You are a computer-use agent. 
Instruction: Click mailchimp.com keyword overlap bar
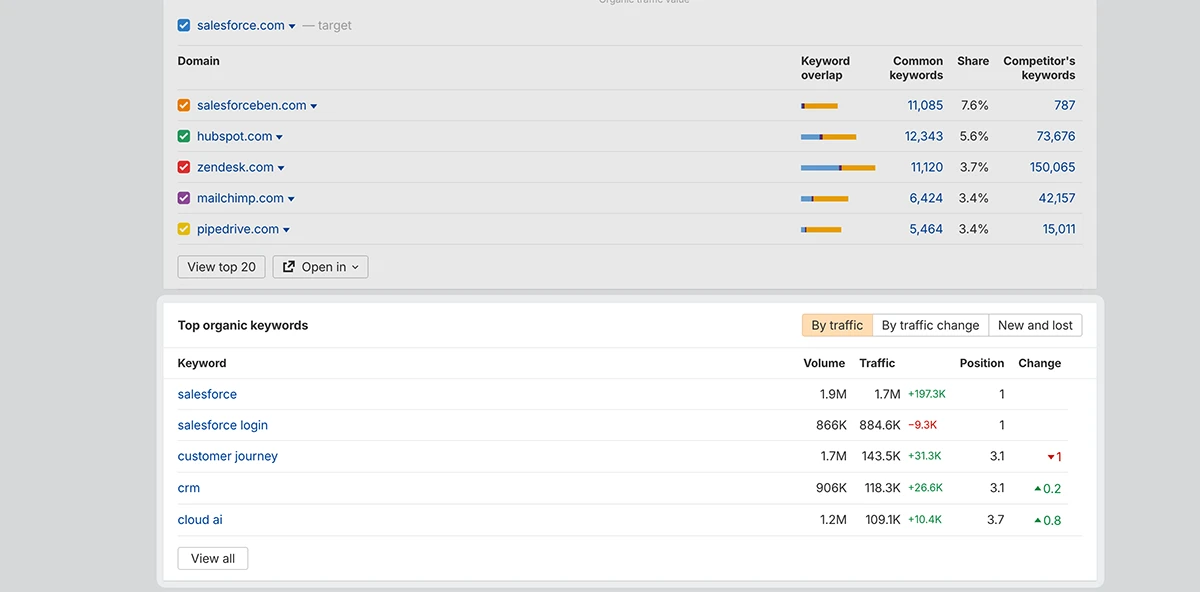(x=824, y=198)
